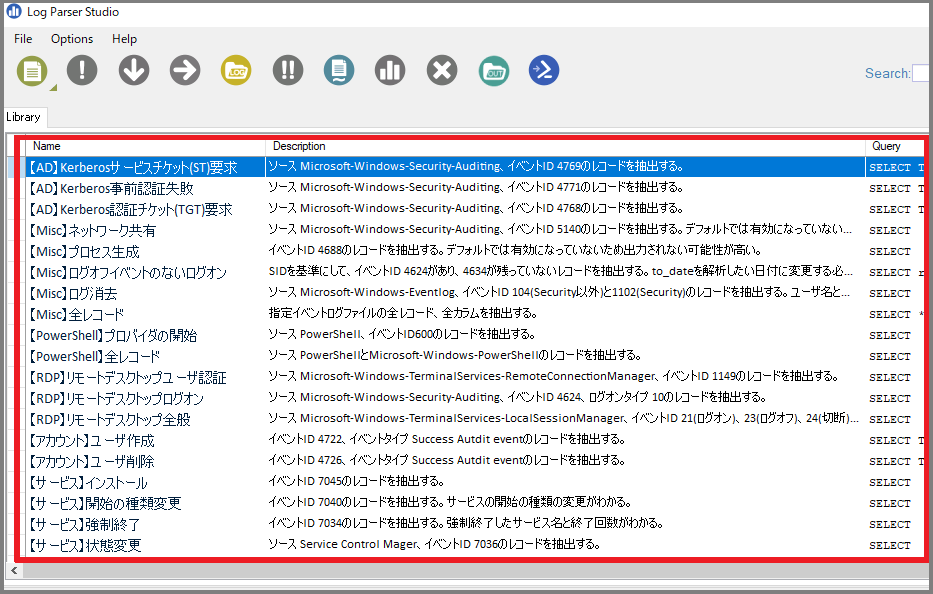This screenshot has height=594, width=933.
Task: Click the description mentioning イベントID 4768
Action: (475, 208)
